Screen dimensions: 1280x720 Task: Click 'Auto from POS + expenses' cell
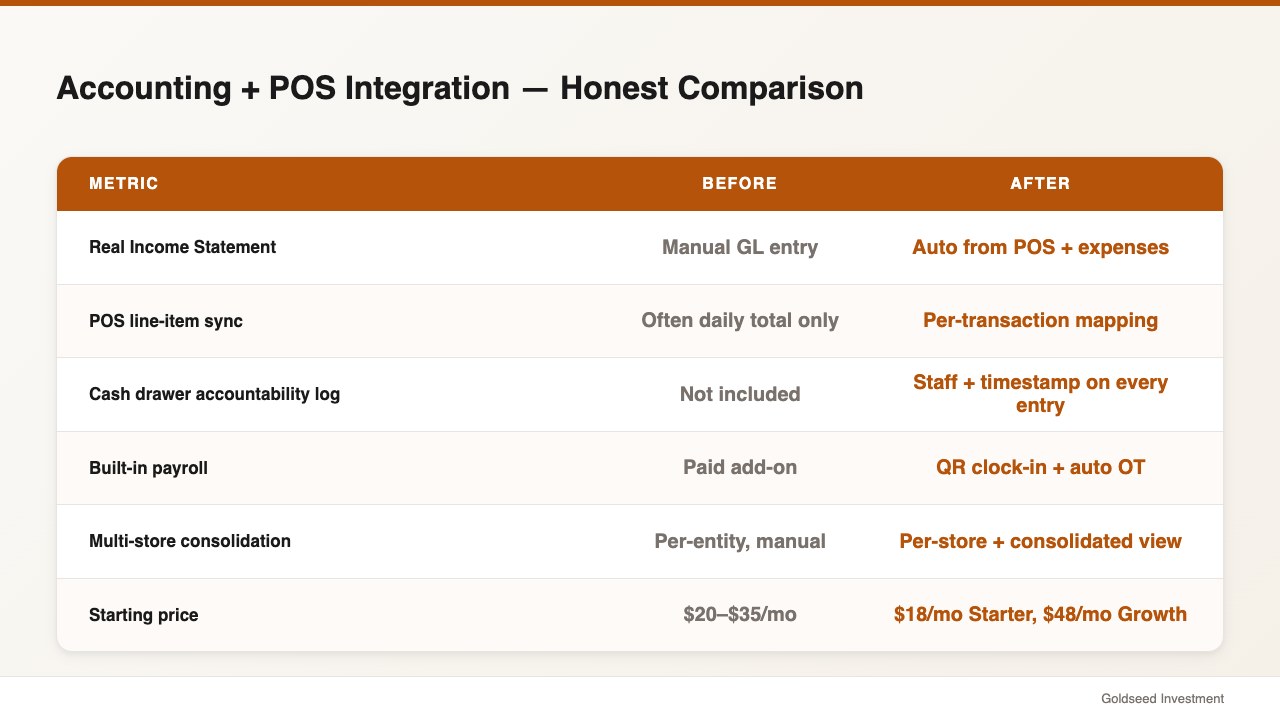[x=1040, y=247]
